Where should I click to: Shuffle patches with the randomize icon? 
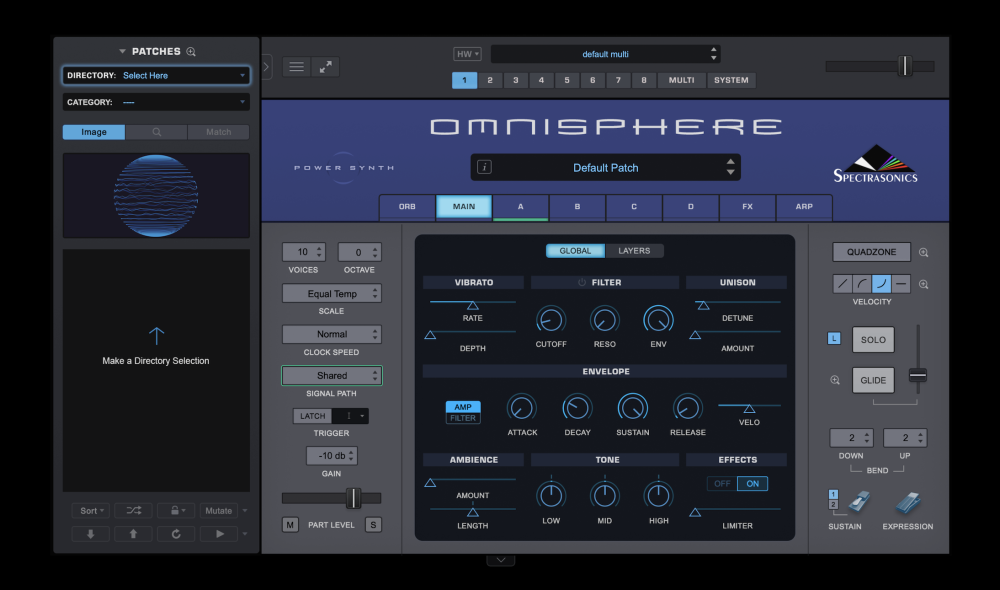tap(133, 510)
